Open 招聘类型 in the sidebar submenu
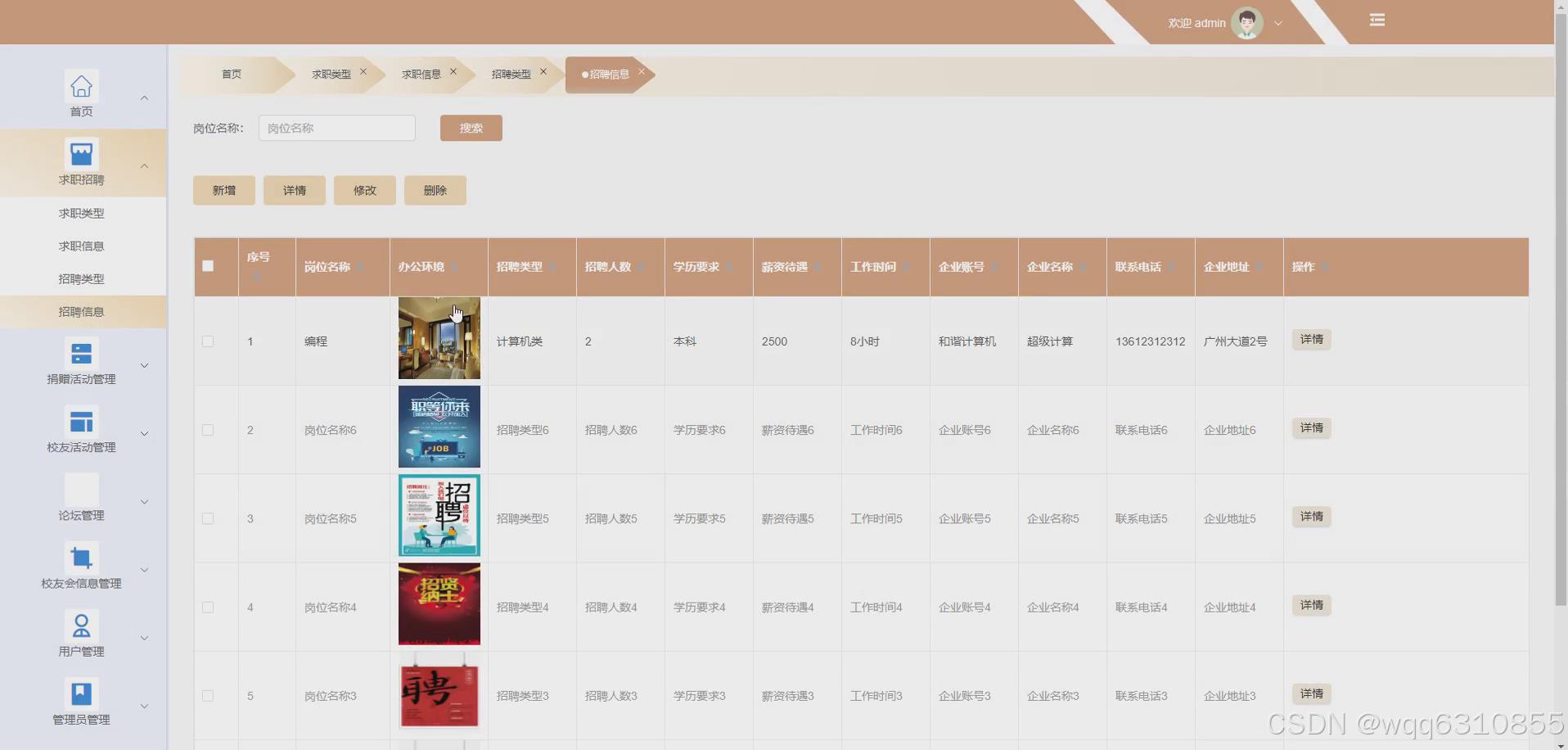 (x=81, y=278)
